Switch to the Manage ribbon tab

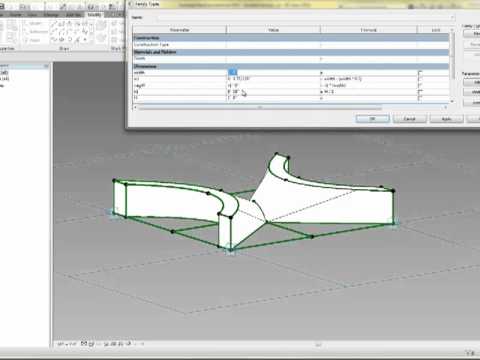(51, 15)
